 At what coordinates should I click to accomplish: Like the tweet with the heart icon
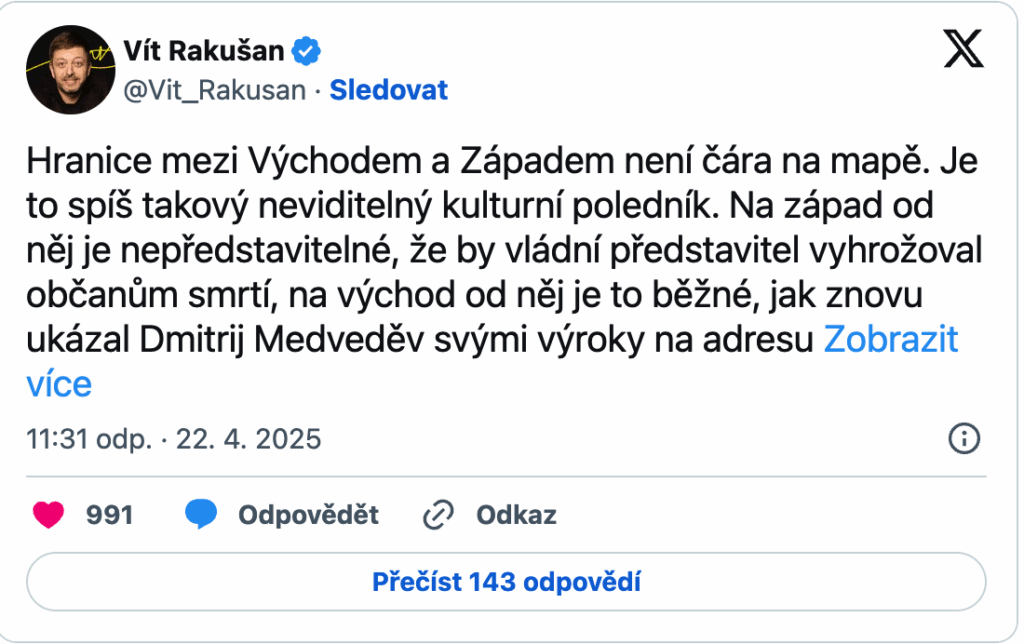pyautogui.click(x=48, y=515)
